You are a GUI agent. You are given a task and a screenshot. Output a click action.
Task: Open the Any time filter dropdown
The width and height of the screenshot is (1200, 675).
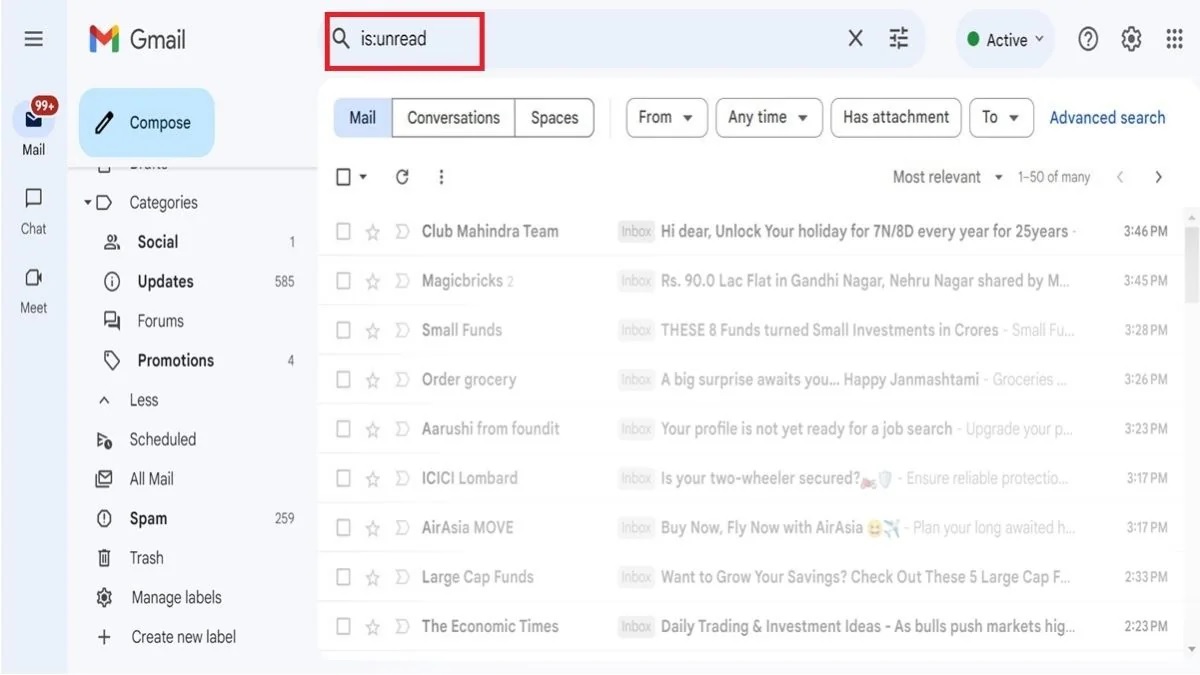[769, 117]
